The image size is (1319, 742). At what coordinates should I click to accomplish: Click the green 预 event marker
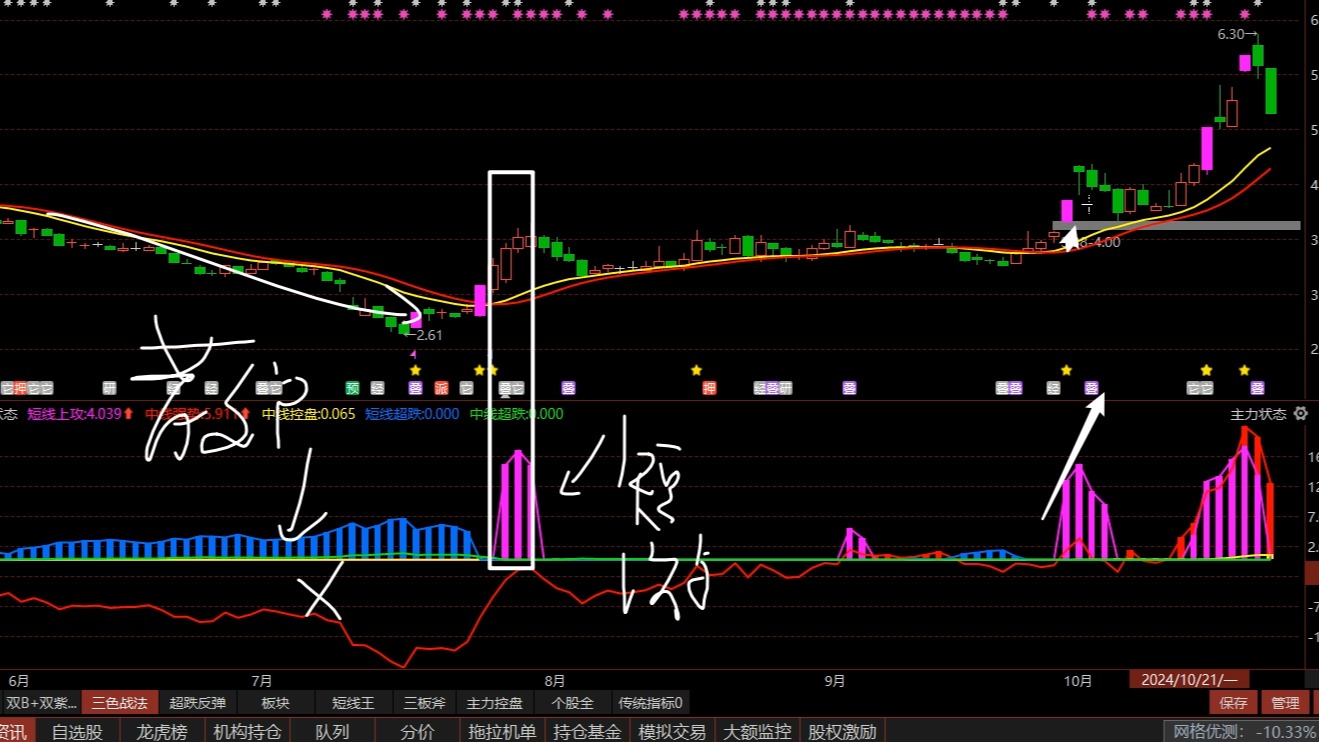(352, 388)
